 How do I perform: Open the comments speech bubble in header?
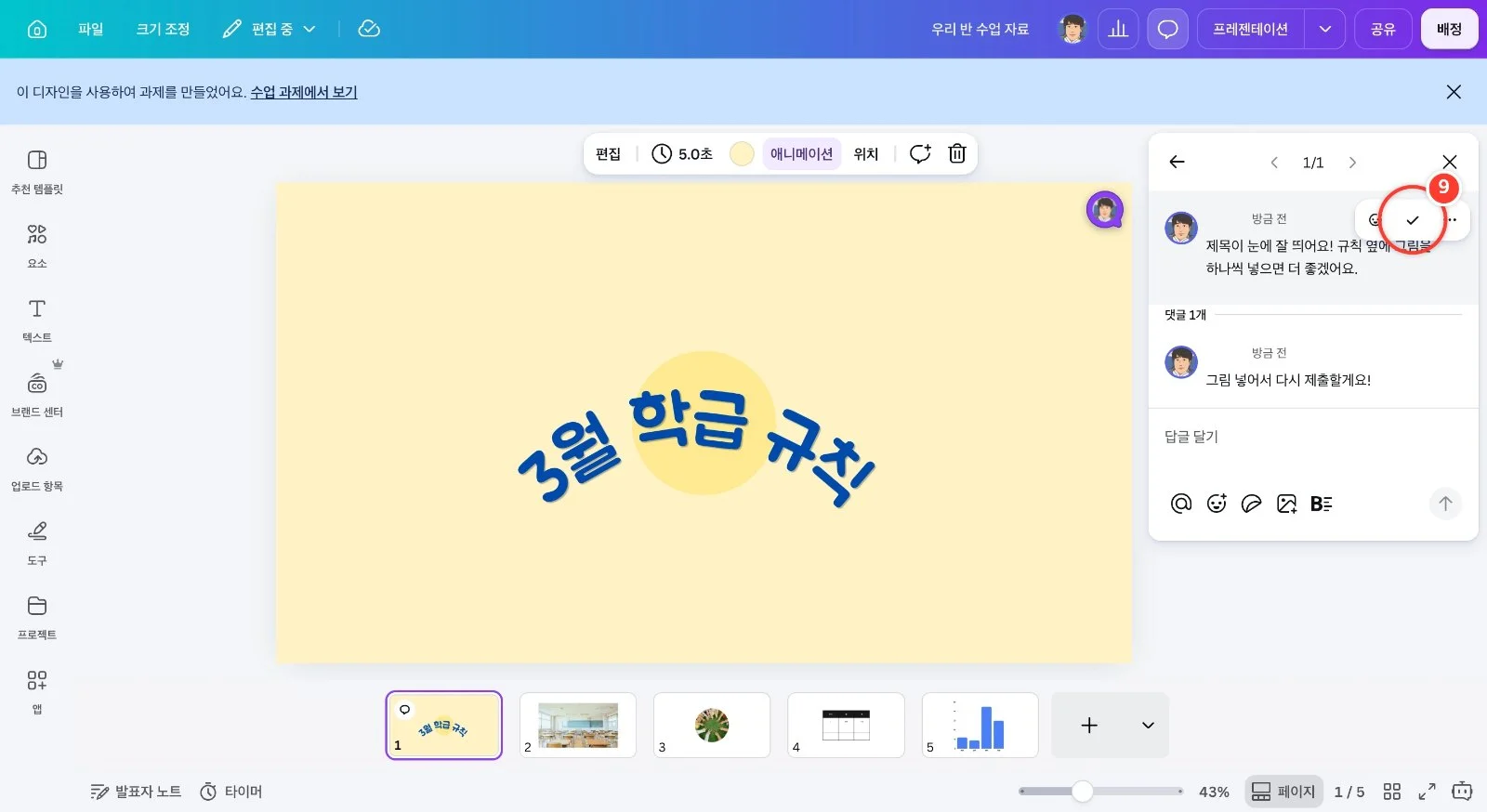tap(1167, 29)
